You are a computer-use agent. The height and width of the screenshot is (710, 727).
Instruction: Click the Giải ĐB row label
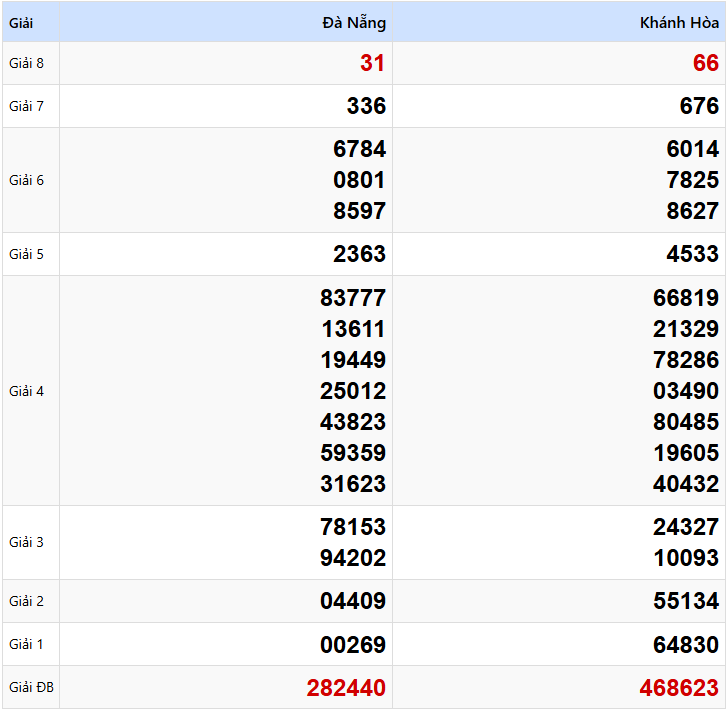click(x=32, y=687)
